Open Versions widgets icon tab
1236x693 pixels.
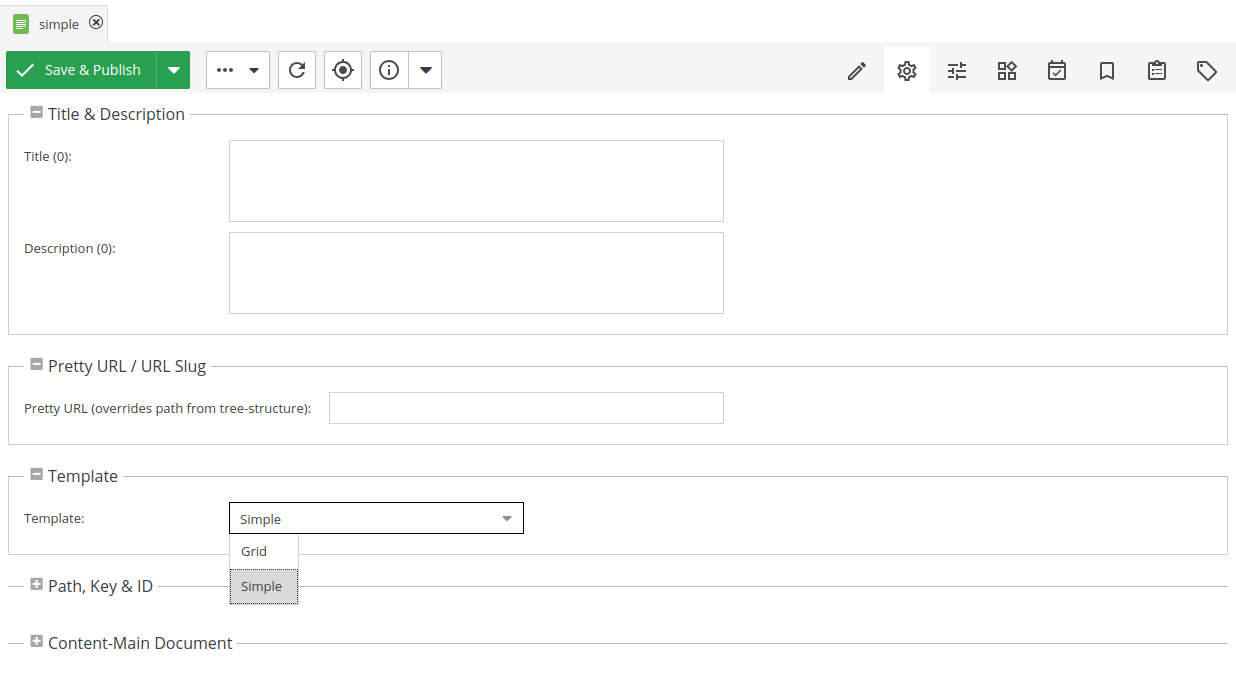tap(1007, 71)
